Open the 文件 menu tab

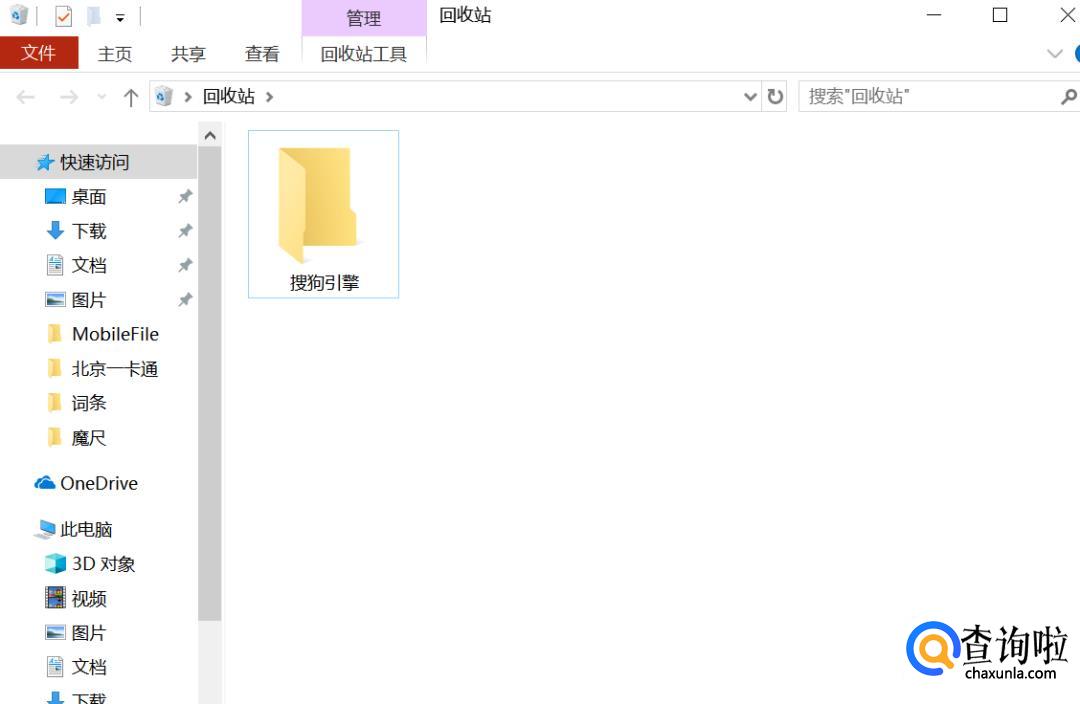click(x=39, y=53)
